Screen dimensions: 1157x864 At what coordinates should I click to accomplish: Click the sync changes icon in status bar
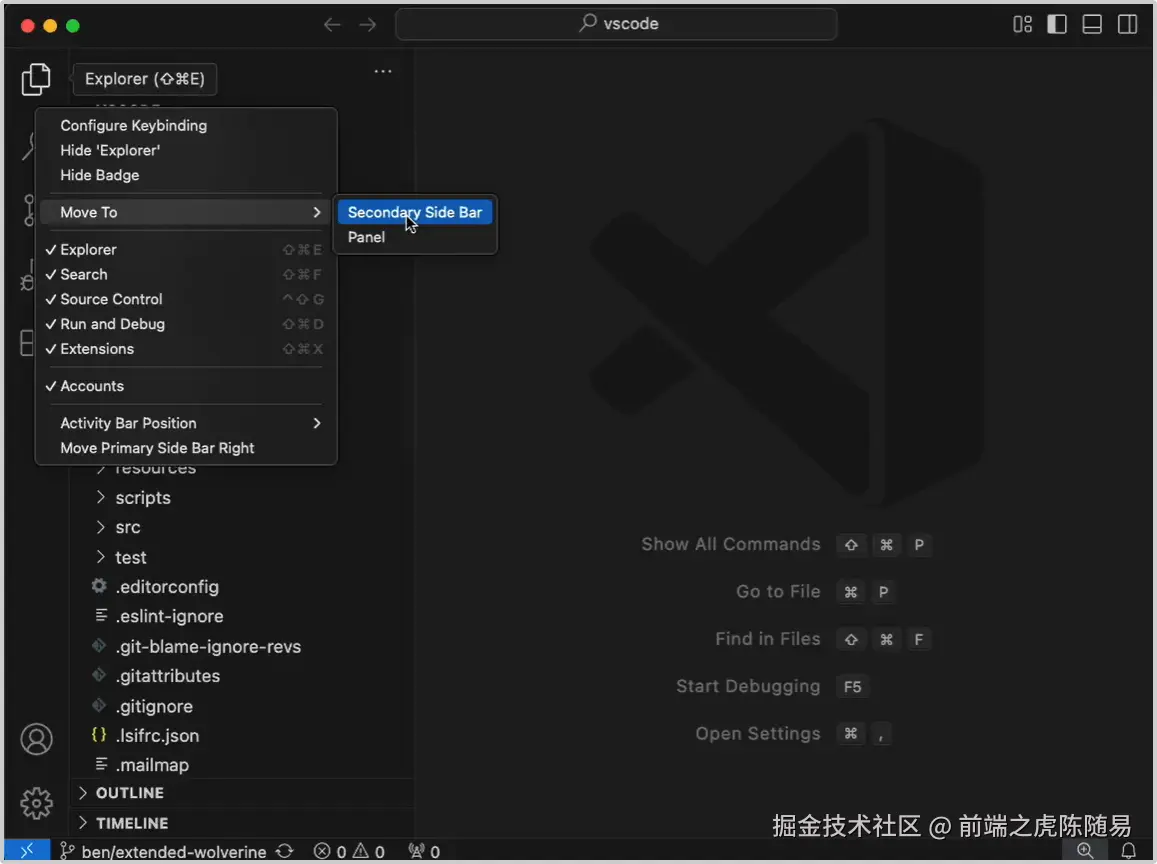(285, 851)
